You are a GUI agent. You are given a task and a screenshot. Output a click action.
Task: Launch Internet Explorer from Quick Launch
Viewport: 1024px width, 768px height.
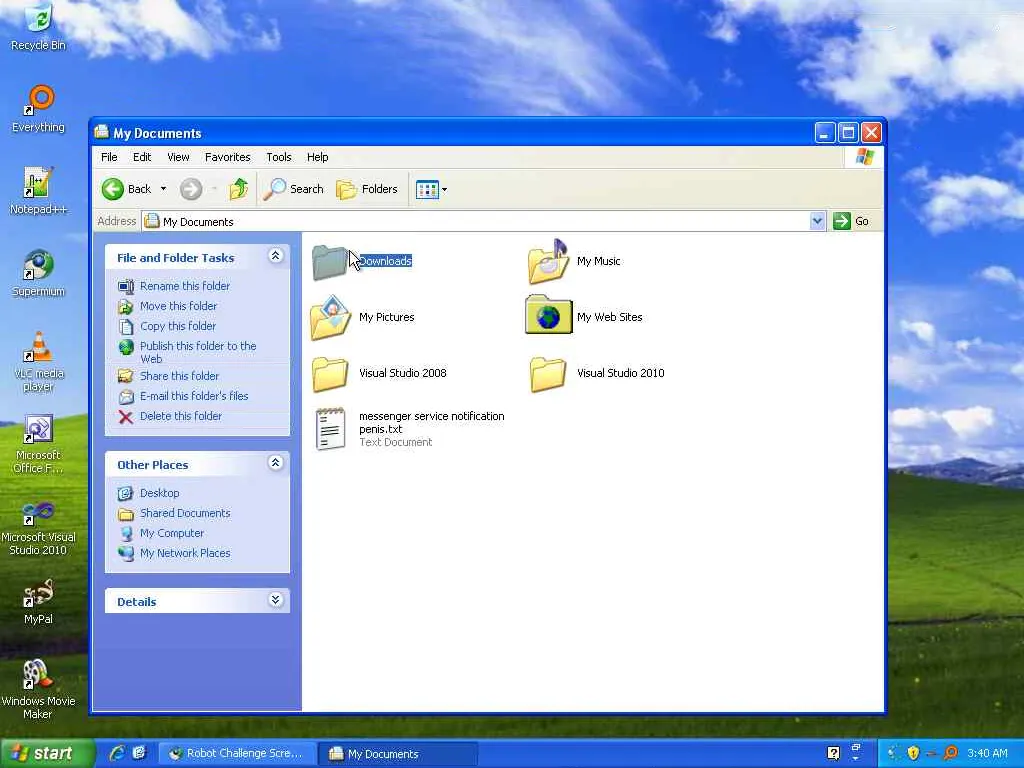pyautogui.click(x=116, y=754)
